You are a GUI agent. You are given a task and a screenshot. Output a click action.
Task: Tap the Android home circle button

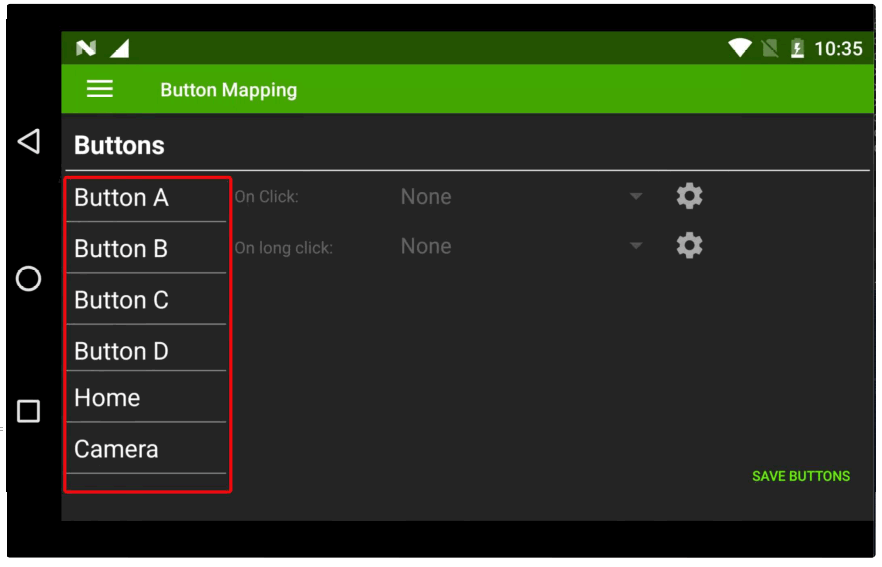[x=28, y=278]
